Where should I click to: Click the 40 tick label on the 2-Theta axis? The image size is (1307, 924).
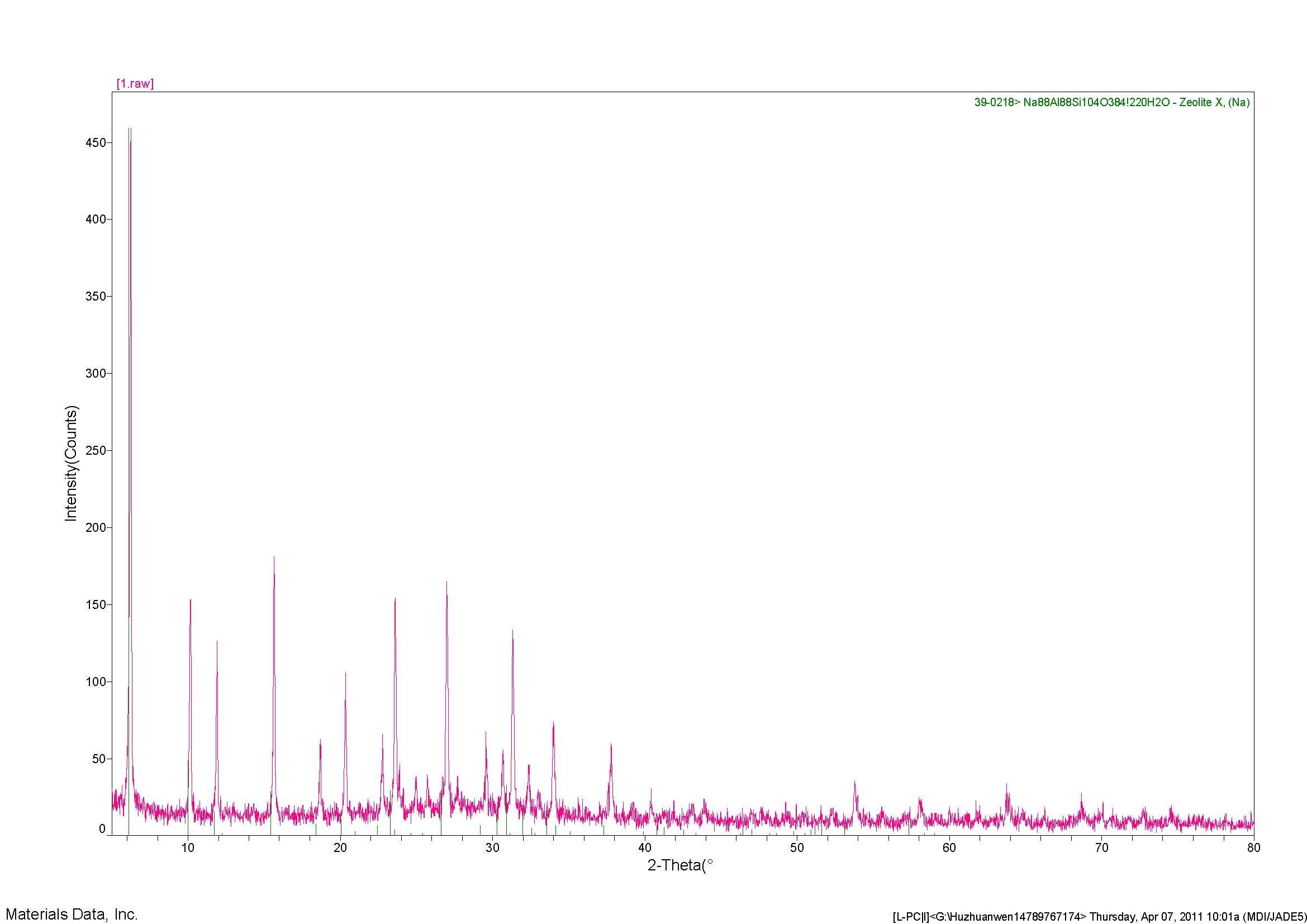[644, 848]
